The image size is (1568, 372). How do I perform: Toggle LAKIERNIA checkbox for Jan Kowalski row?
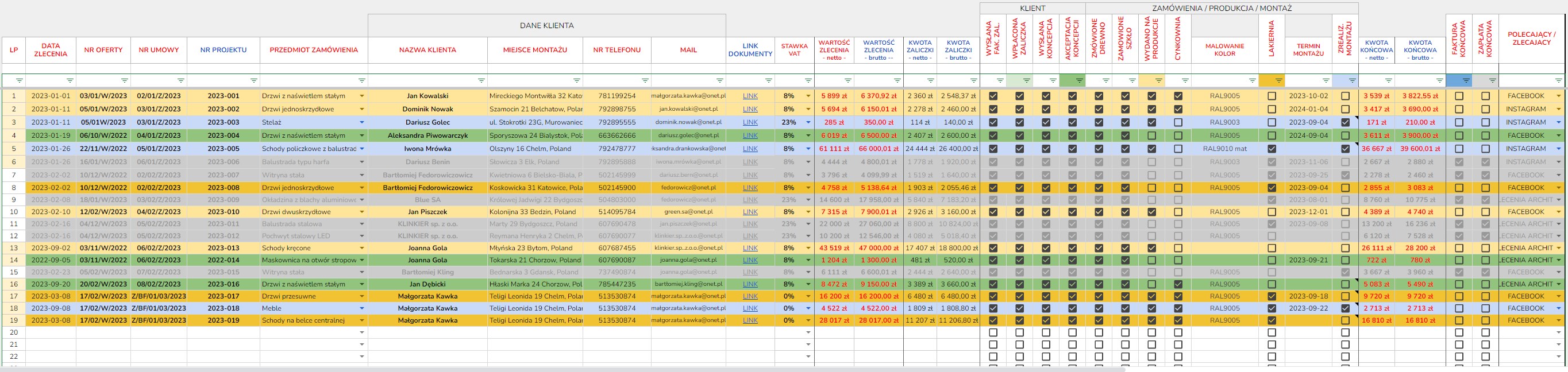click(1272, 96)
